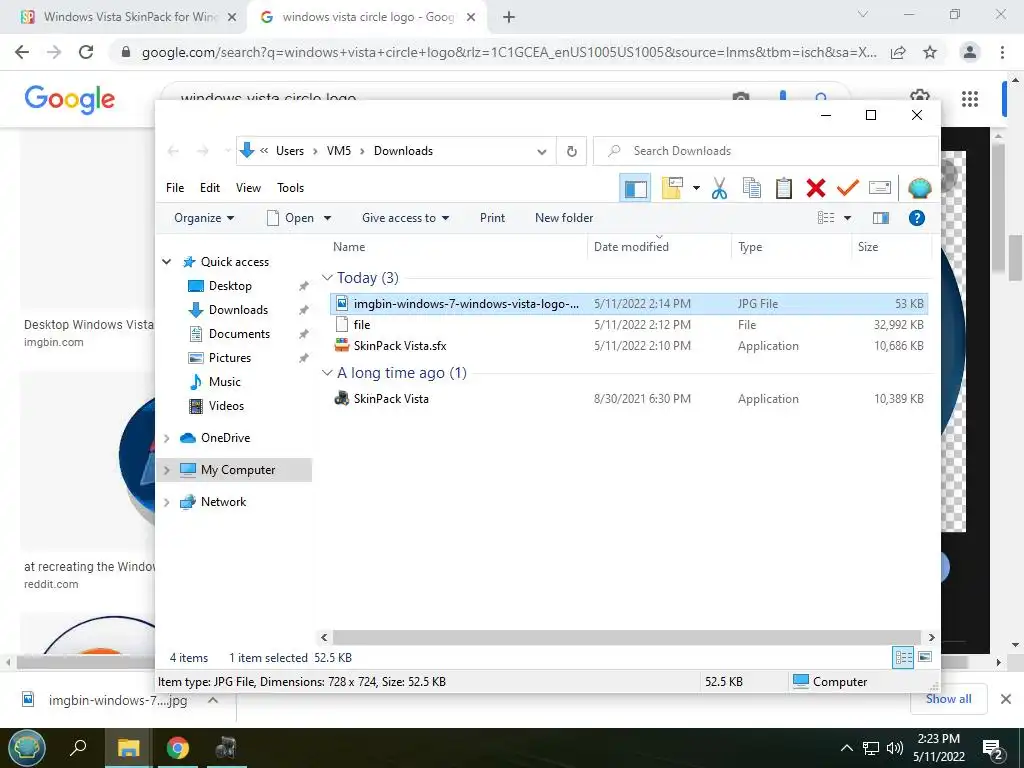Open the view options dropdown arrow
1024x768 pixels.
pos(848,218)
